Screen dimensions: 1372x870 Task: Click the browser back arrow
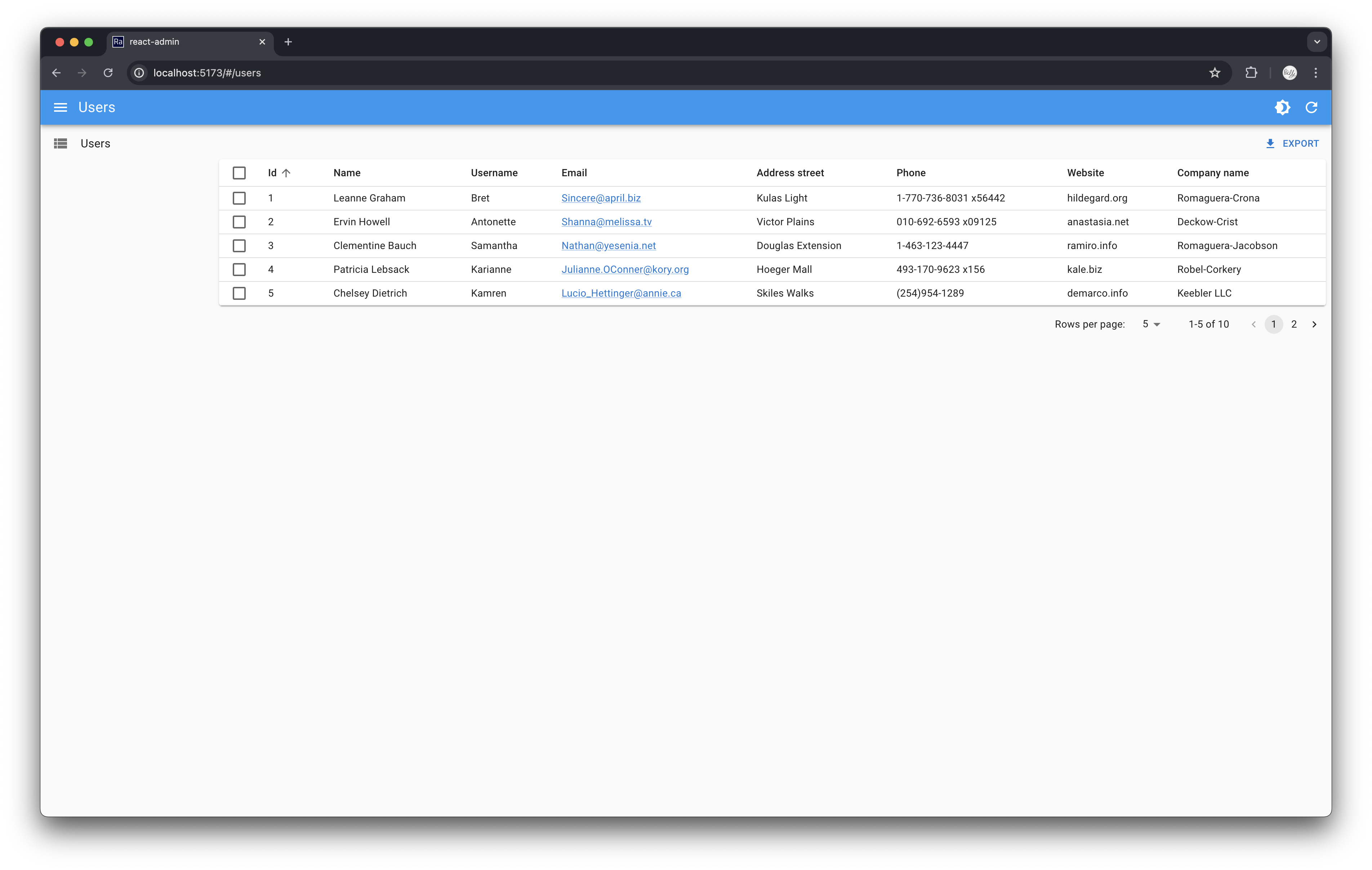pyautogui.click(x=57, y=73)
